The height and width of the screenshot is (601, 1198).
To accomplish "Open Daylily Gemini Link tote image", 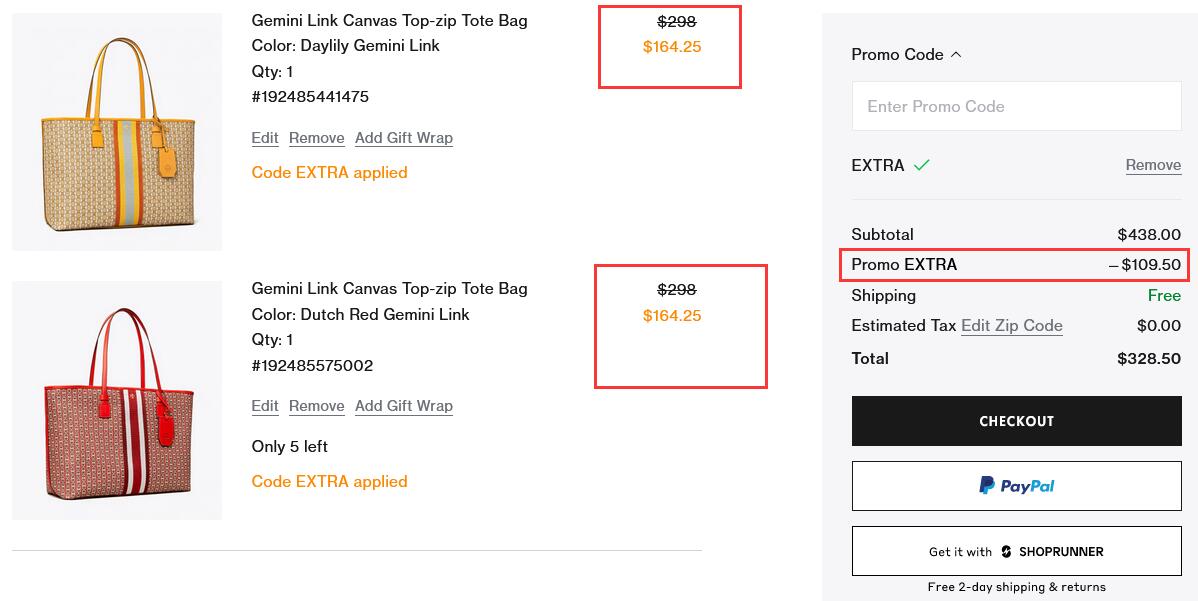I will tap(117, 132).
